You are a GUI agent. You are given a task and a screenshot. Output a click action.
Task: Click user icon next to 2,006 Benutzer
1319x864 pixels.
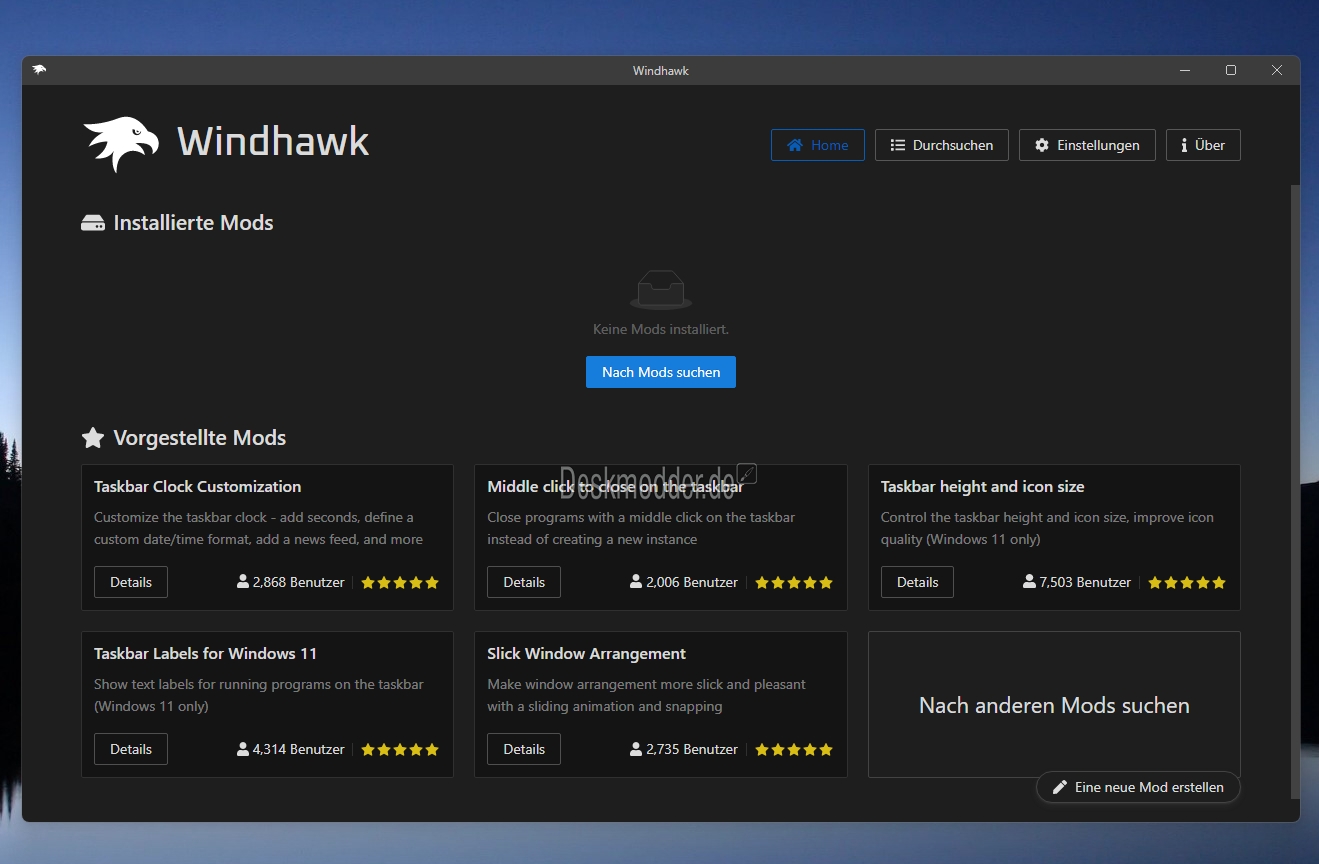636,581
